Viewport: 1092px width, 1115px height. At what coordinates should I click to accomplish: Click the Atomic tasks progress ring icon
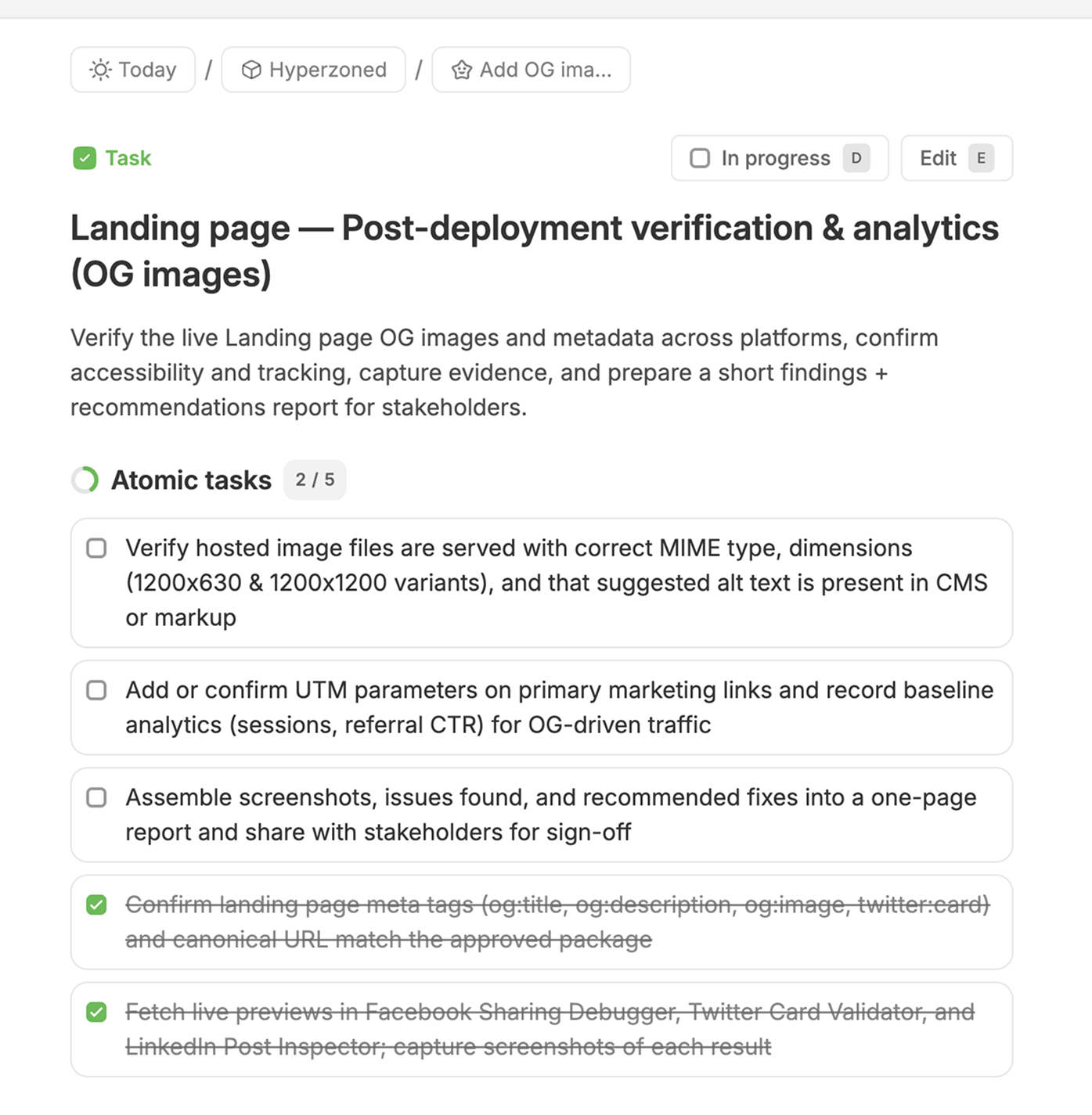tap(85, 480)
